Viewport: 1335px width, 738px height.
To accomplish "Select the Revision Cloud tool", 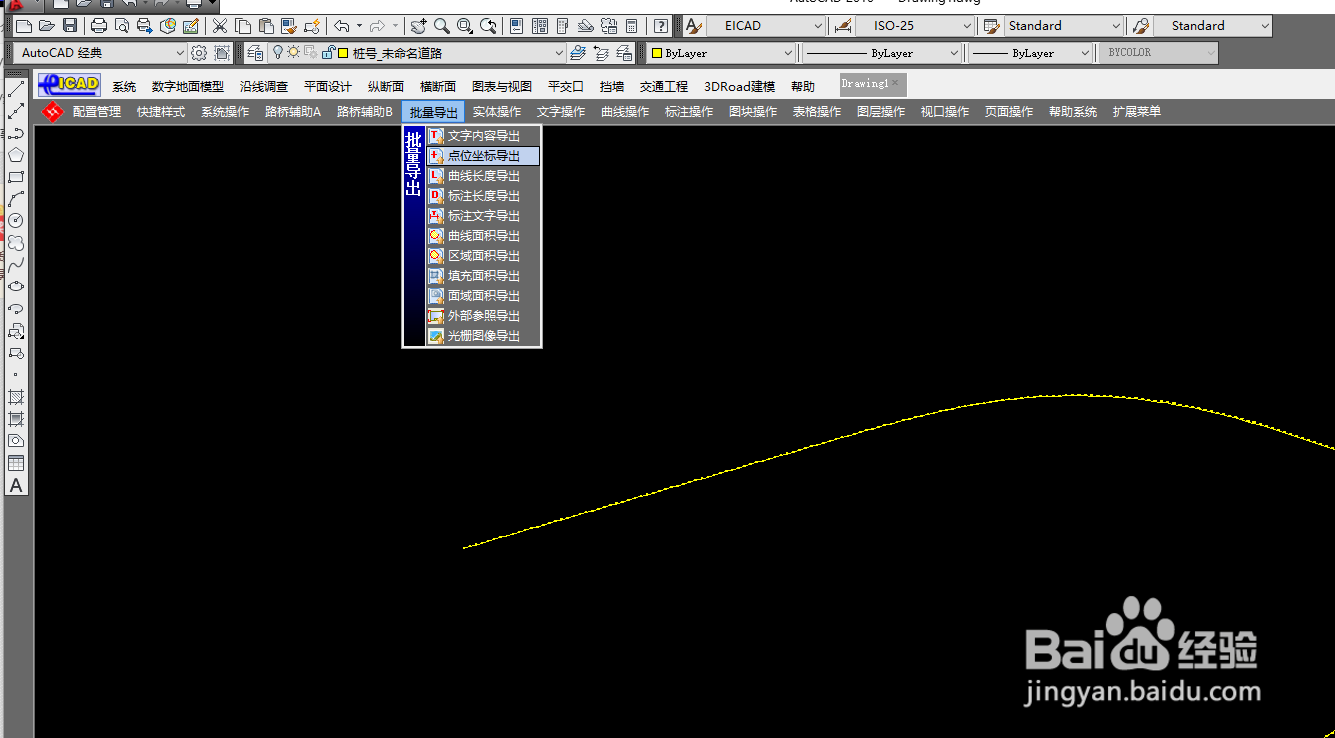I will tap(16, 242).
